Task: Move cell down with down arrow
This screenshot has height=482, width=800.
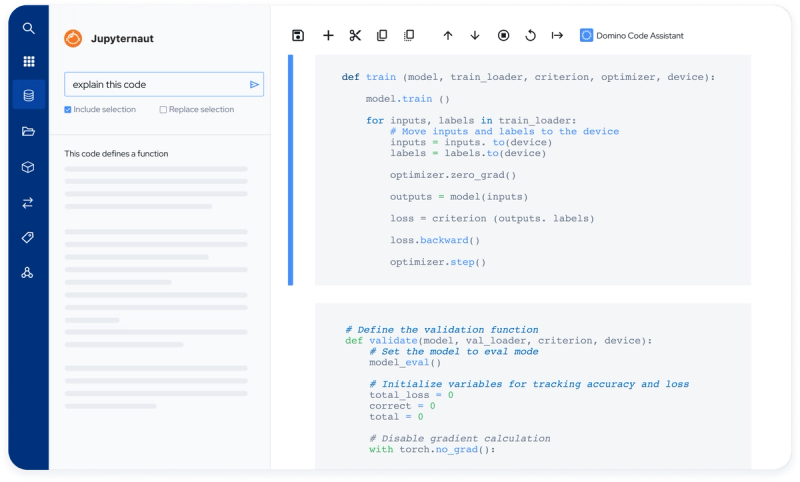Action: tap(475, 35)
